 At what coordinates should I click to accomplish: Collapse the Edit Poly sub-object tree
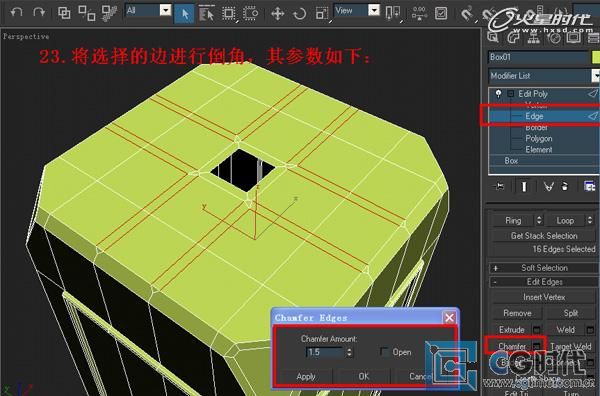pos(510,94)
